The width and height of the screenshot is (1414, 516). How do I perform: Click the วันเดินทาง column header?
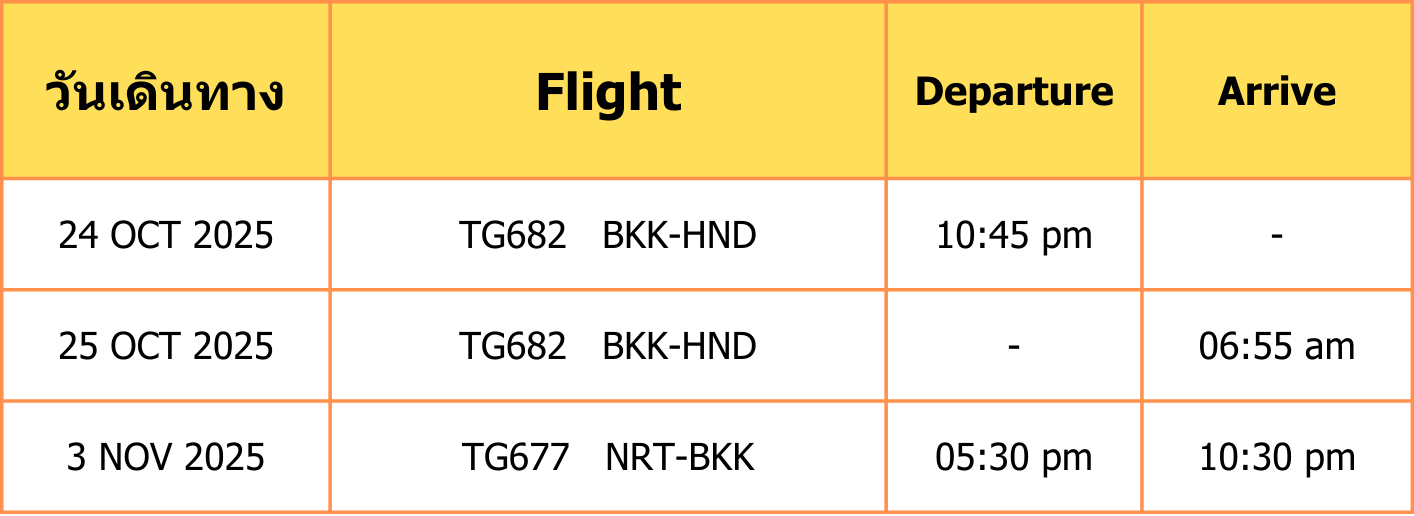[x=165, y=92]
